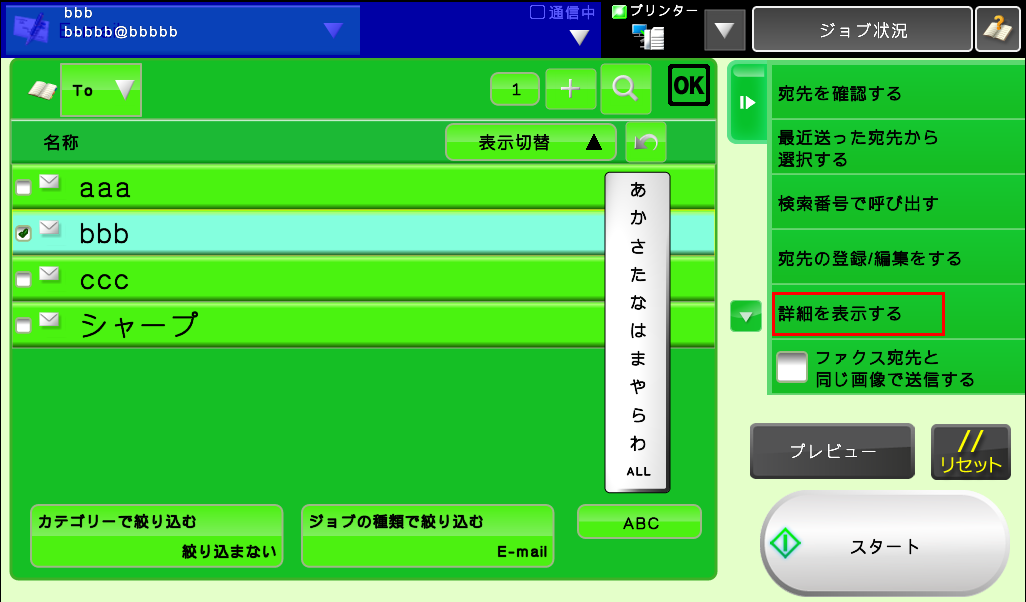Open the help book icon at top right

[x=997, y=30]
